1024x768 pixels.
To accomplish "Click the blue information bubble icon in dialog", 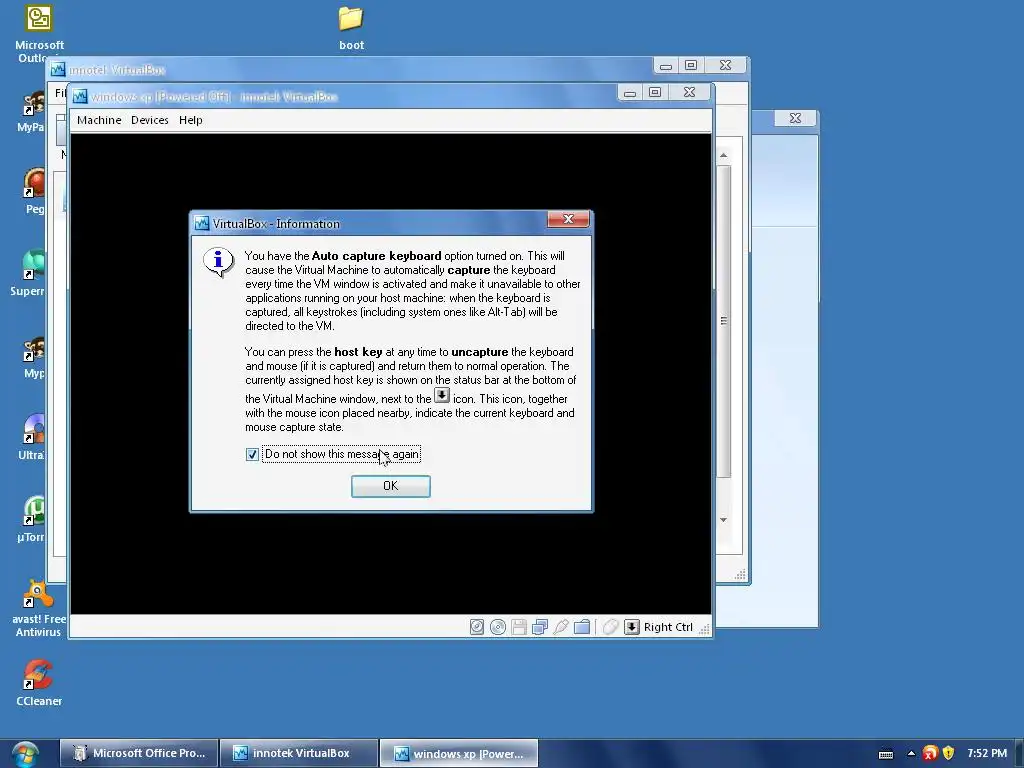I will (x=219, y=263).
